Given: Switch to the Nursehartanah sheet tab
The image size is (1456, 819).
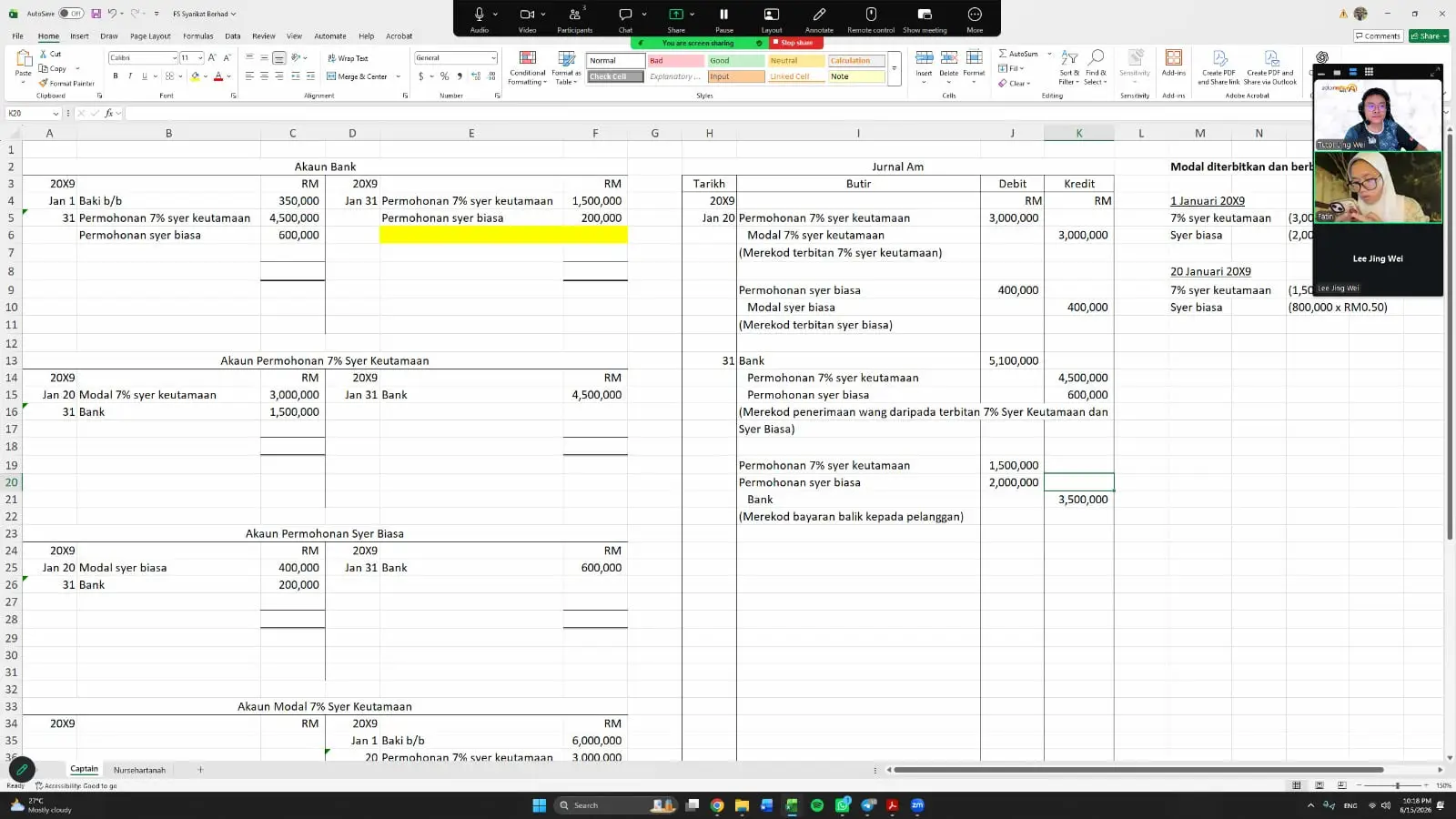Looking at the screenshot, I should pos(139,770).
